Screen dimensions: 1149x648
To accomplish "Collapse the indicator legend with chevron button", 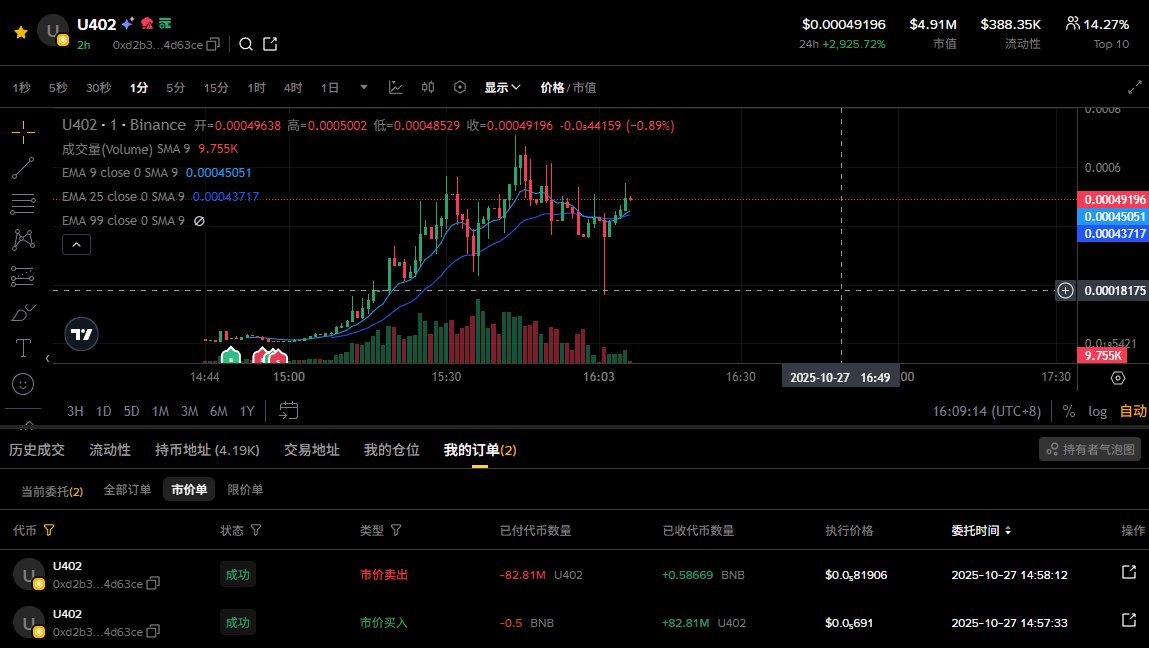I will (x=76, y=245).
